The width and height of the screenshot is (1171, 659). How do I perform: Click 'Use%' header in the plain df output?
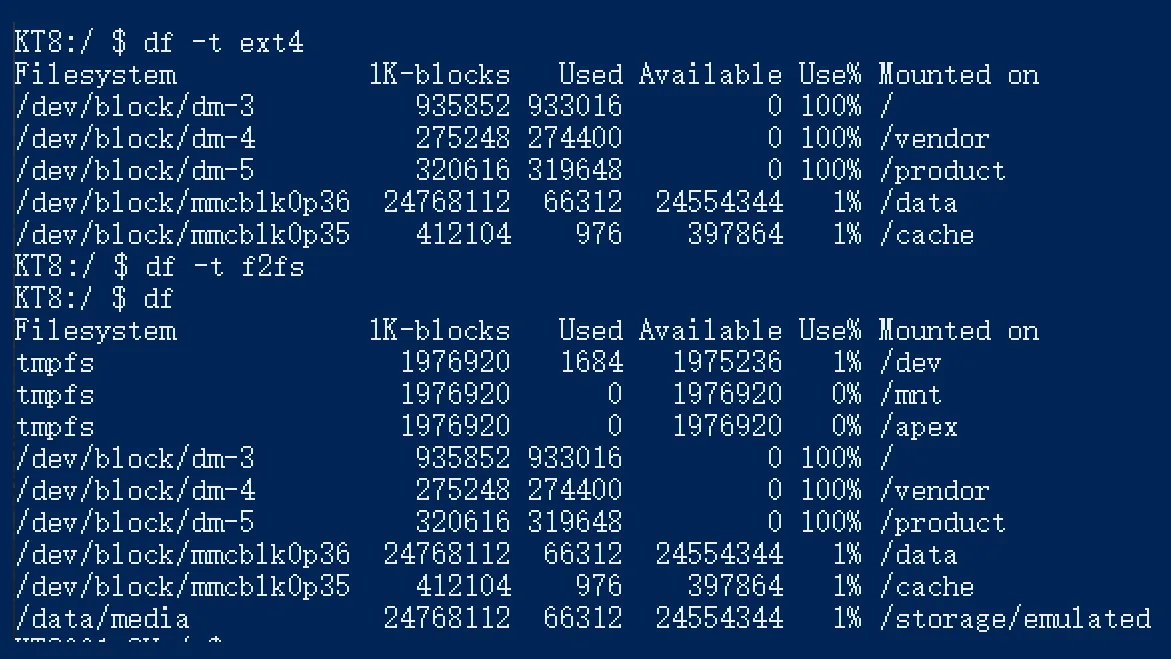829,331
